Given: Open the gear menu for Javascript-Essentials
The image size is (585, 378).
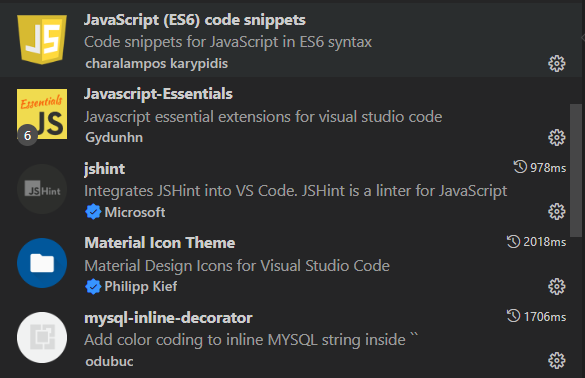Looking at the screenshot, I should (x=557, y=138).
